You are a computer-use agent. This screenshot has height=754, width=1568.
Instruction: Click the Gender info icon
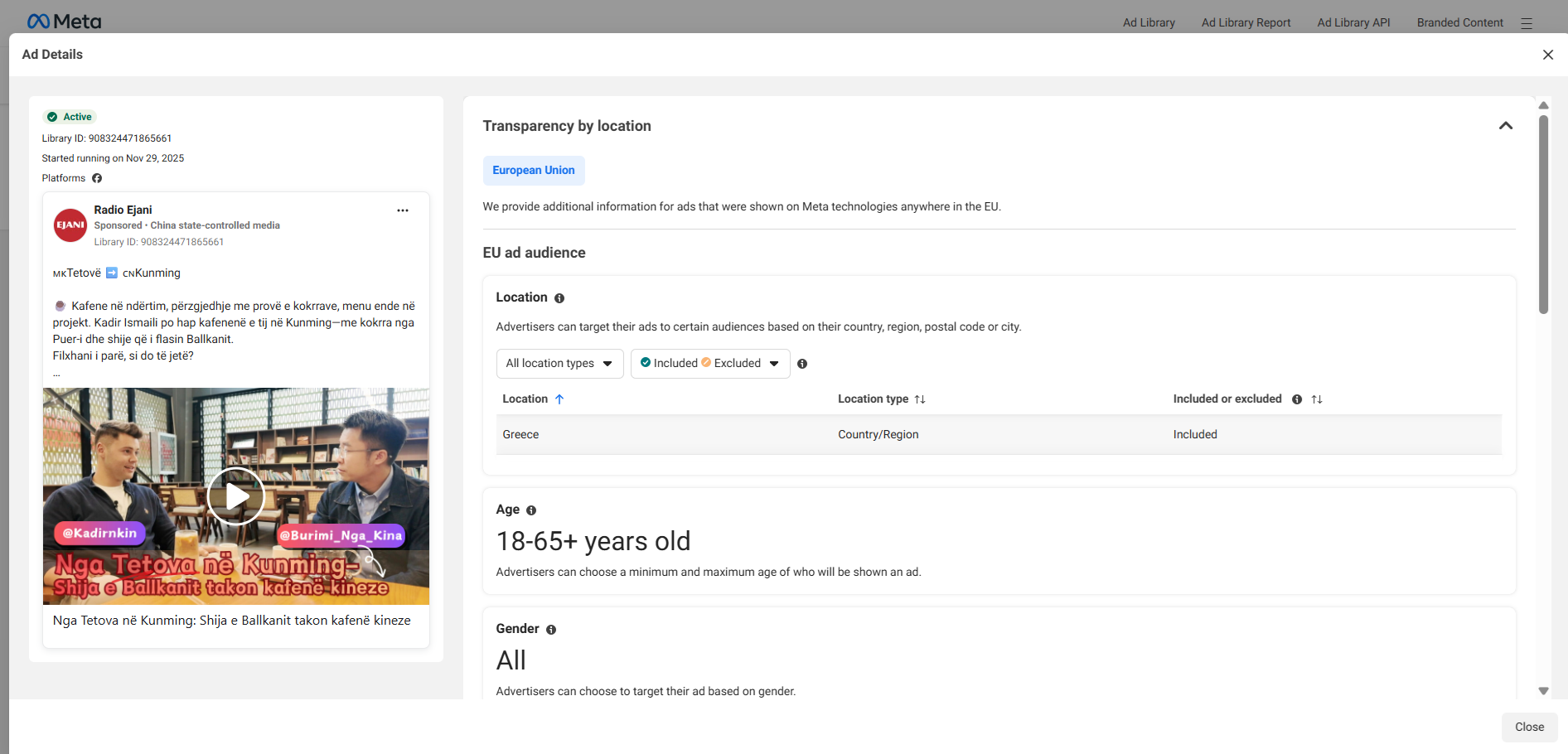(551, 630)
